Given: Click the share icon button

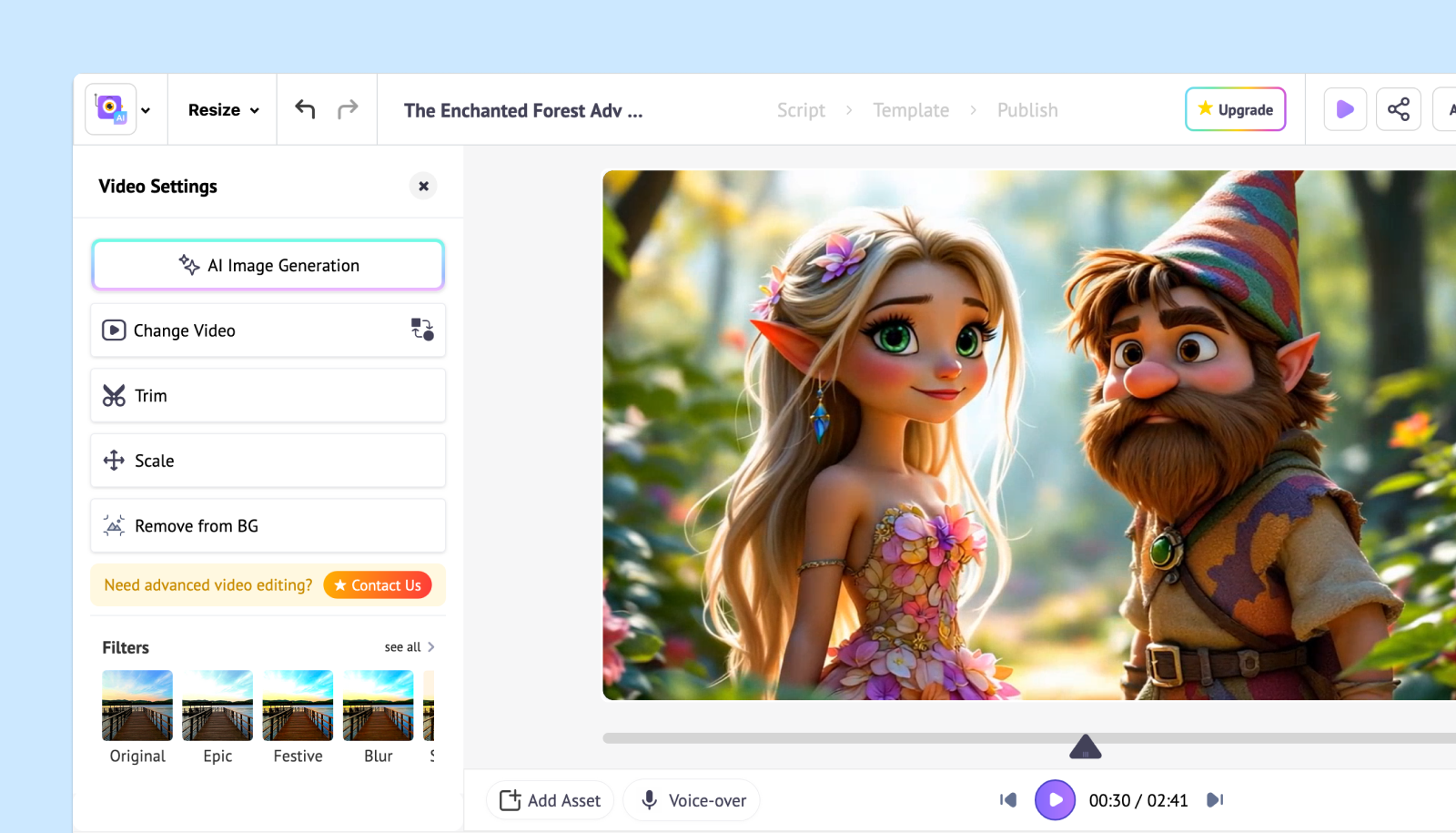Looking at the screenshot, I should pos(1399,109).
